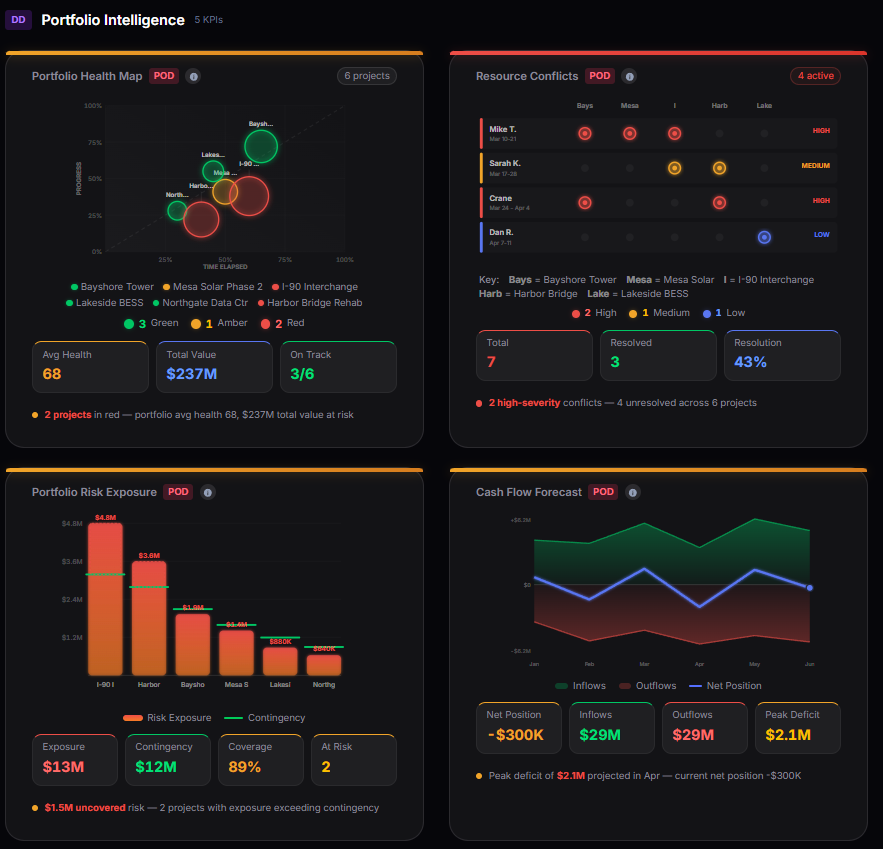Viewport: 883px width, 849px height.
Task: Click Sarah K. amber marker under Harb
Action: coord(719,168)
